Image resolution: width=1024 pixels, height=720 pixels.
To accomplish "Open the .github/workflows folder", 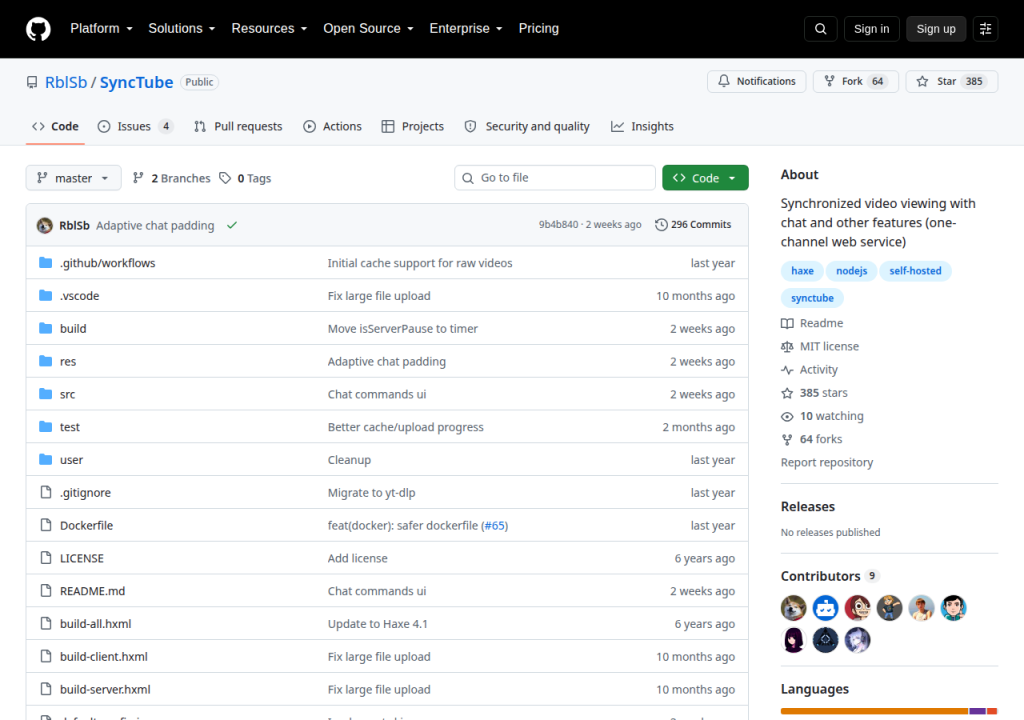I will coord(108,263).
